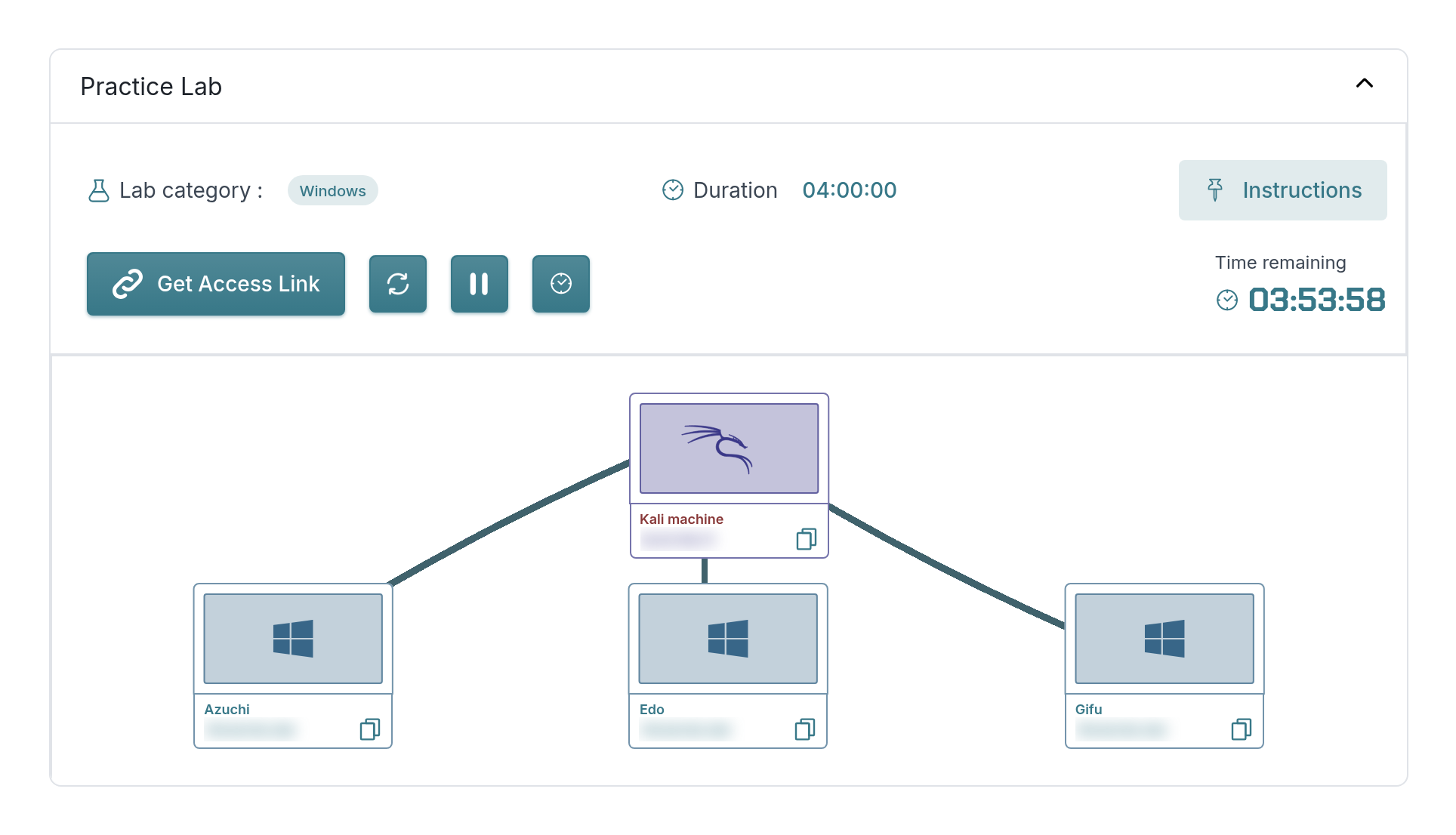Screen dimensions: 1456x835
Task: Click the Kali machine label
Action: tap(681, 519)
